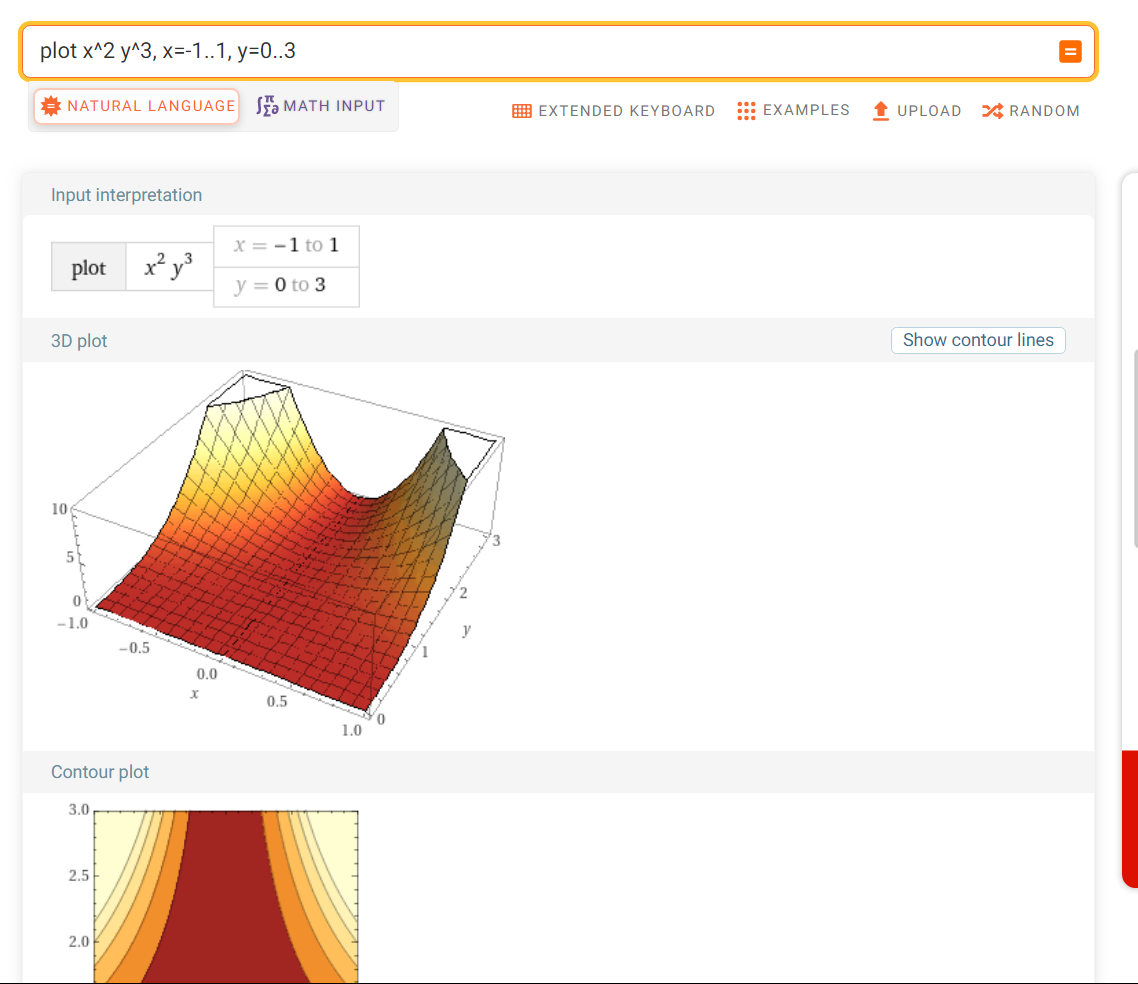Screen dimensions: 1138x984
Task: Switch to Math Input text label
Action: (x=334, y=106)
